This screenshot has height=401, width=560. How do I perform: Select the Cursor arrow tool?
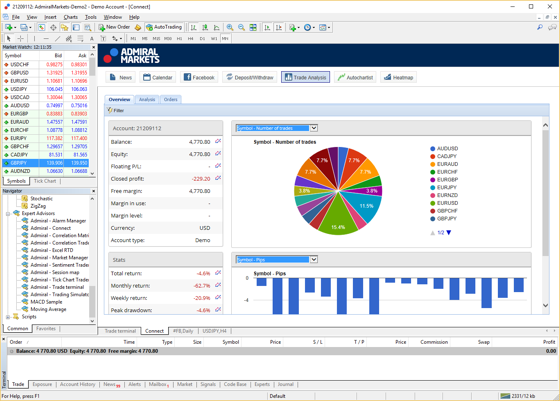pyautogui.click(x=9, y=38)
